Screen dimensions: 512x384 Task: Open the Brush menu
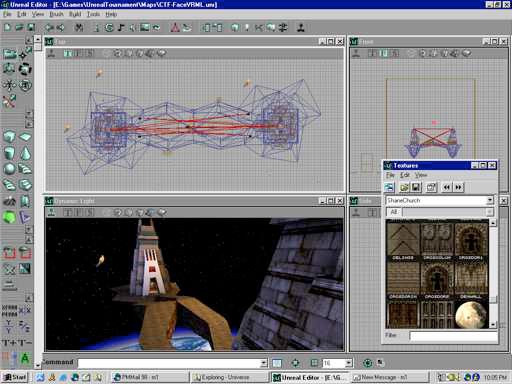(56, 14)
